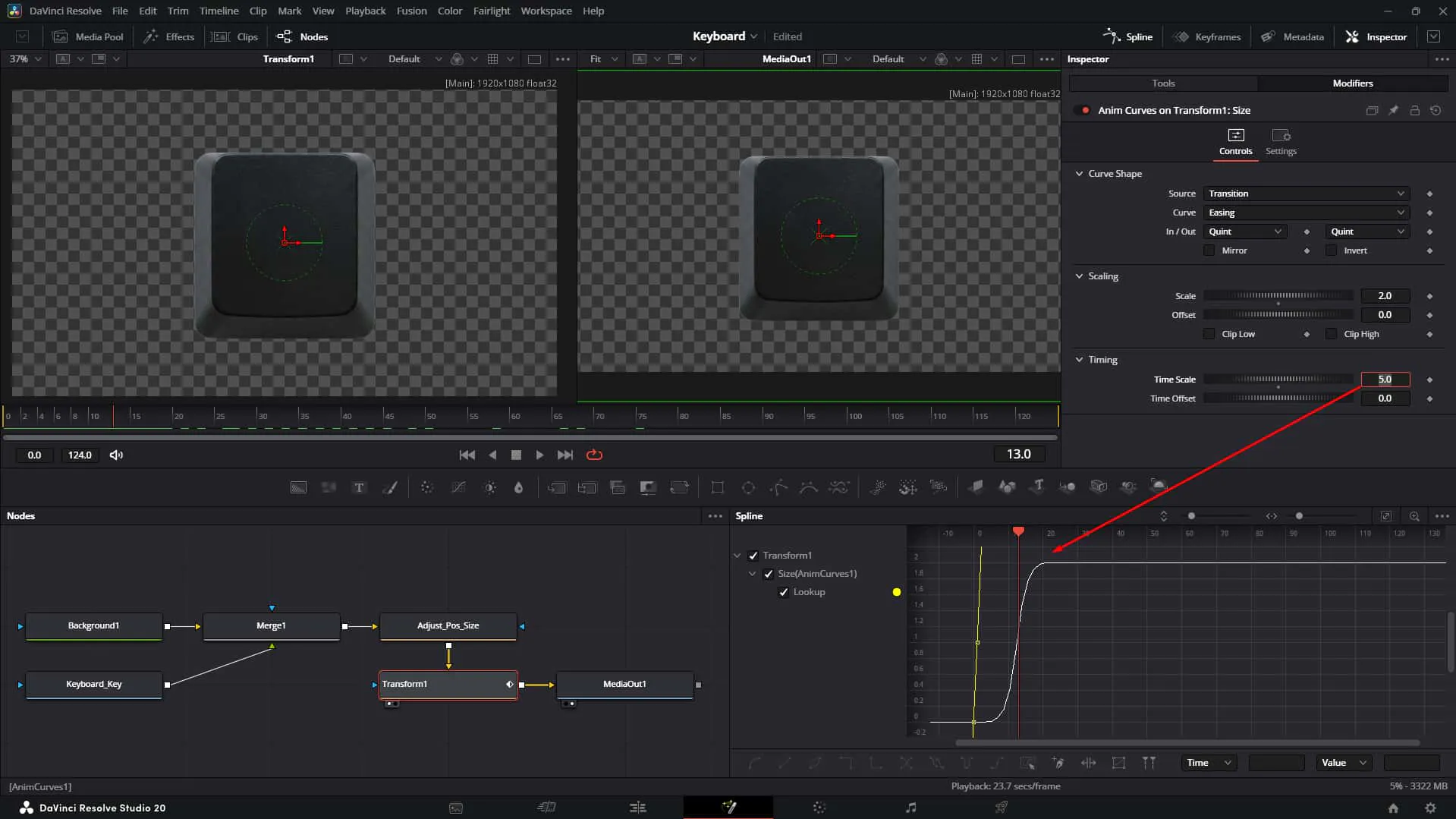The width and height of the screenshot is (1456, 819).
Task: Add Brightness Contrast tool from toolbar
Action: point(490,487)
